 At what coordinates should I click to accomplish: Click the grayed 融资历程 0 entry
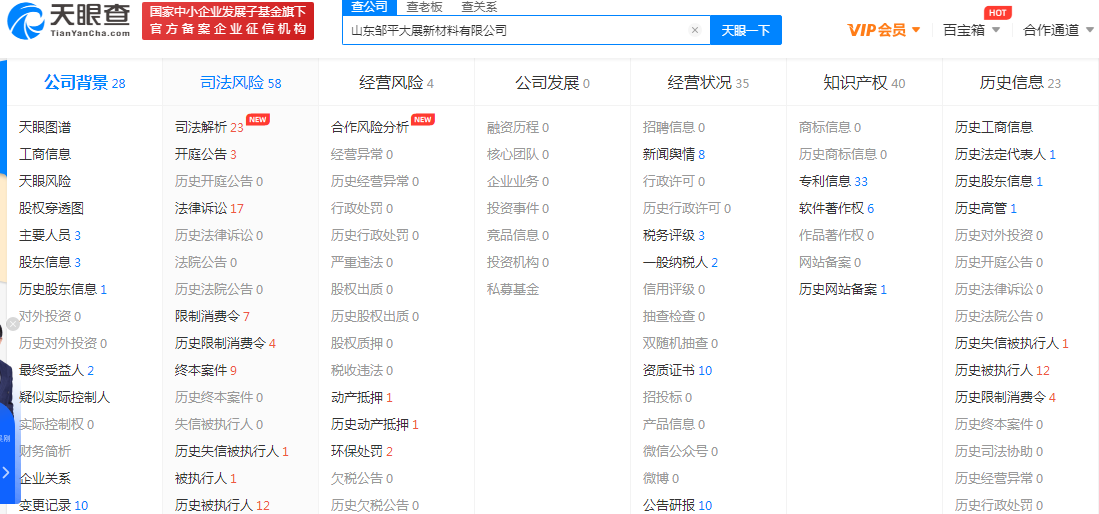518,128
